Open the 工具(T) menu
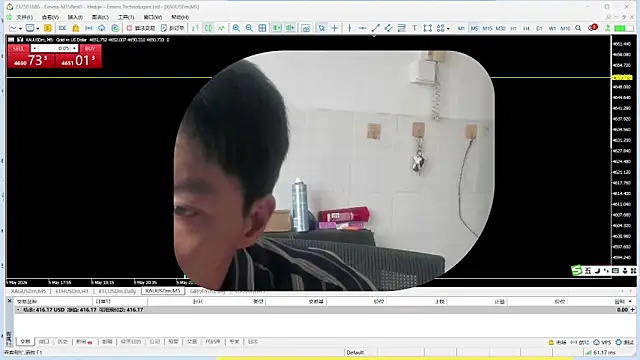 126,17
